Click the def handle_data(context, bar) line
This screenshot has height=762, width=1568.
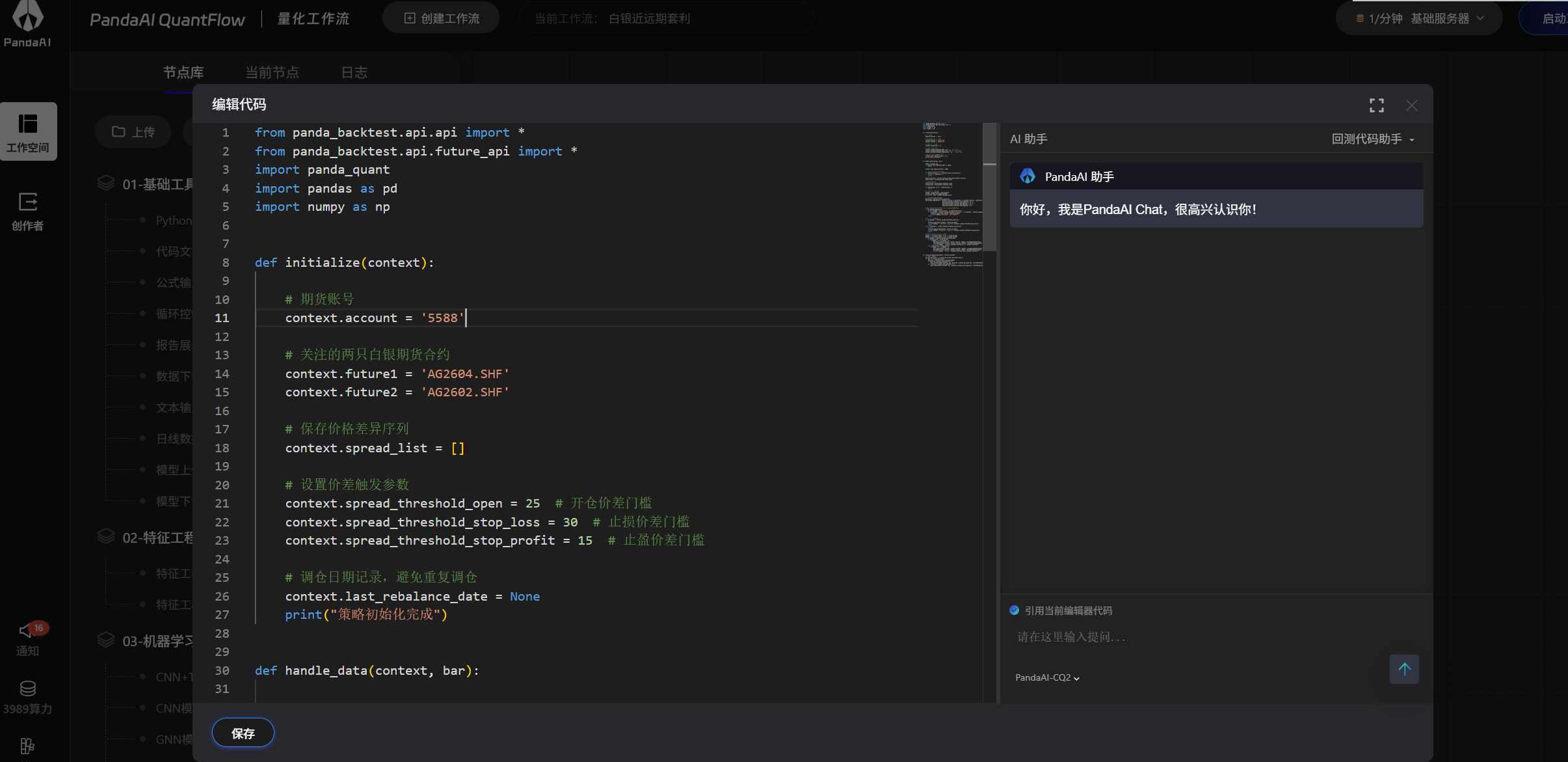367,670
